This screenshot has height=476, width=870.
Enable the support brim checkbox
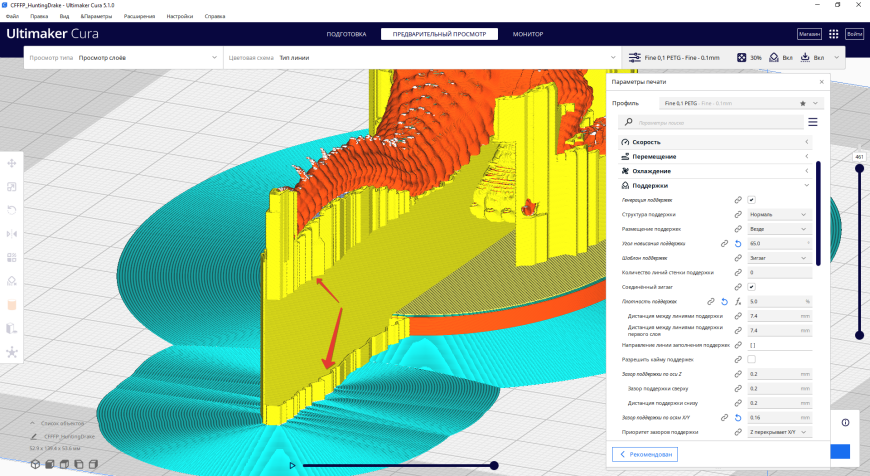(751, 359)
